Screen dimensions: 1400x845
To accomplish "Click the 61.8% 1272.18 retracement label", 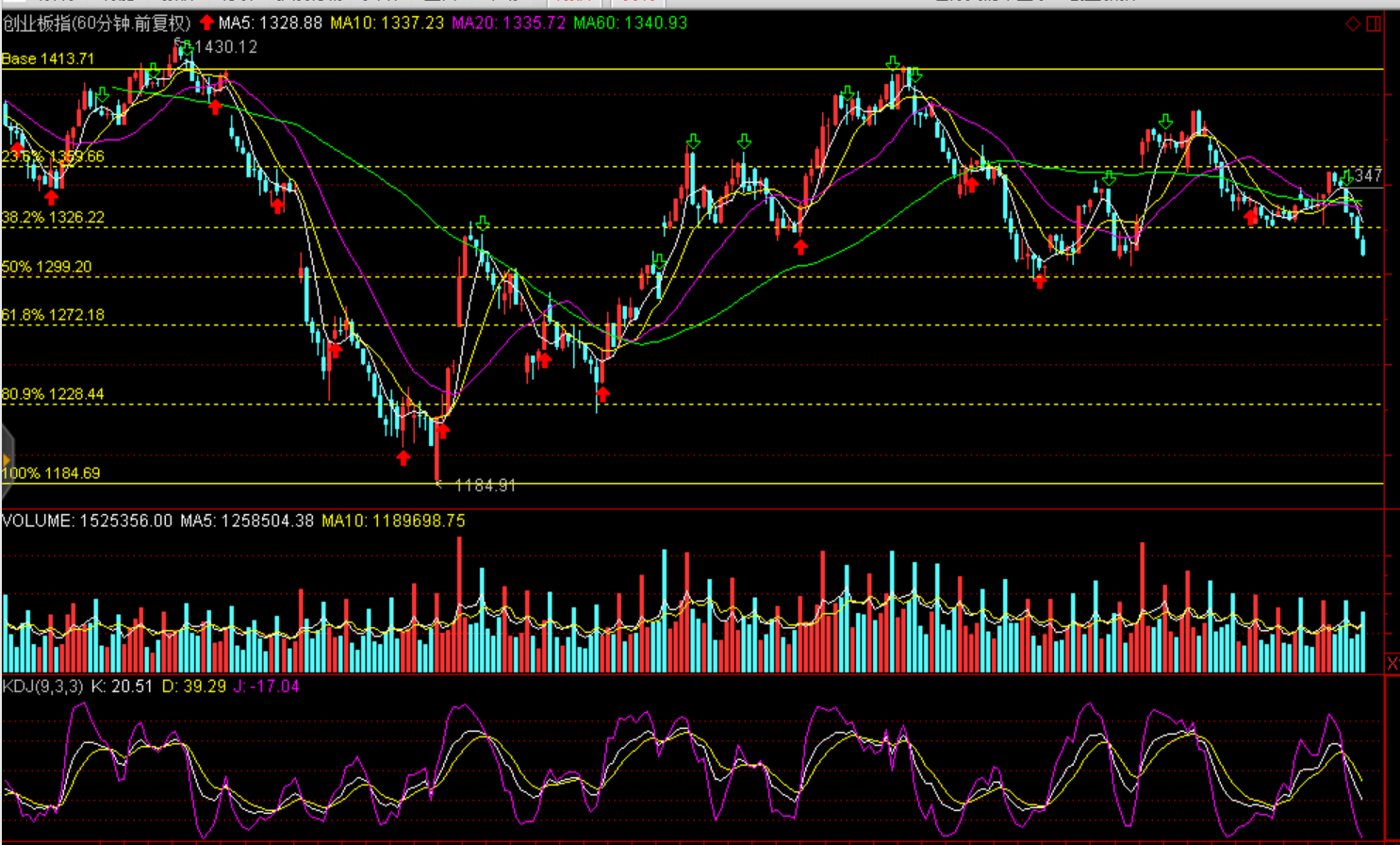I will [53, 315].
